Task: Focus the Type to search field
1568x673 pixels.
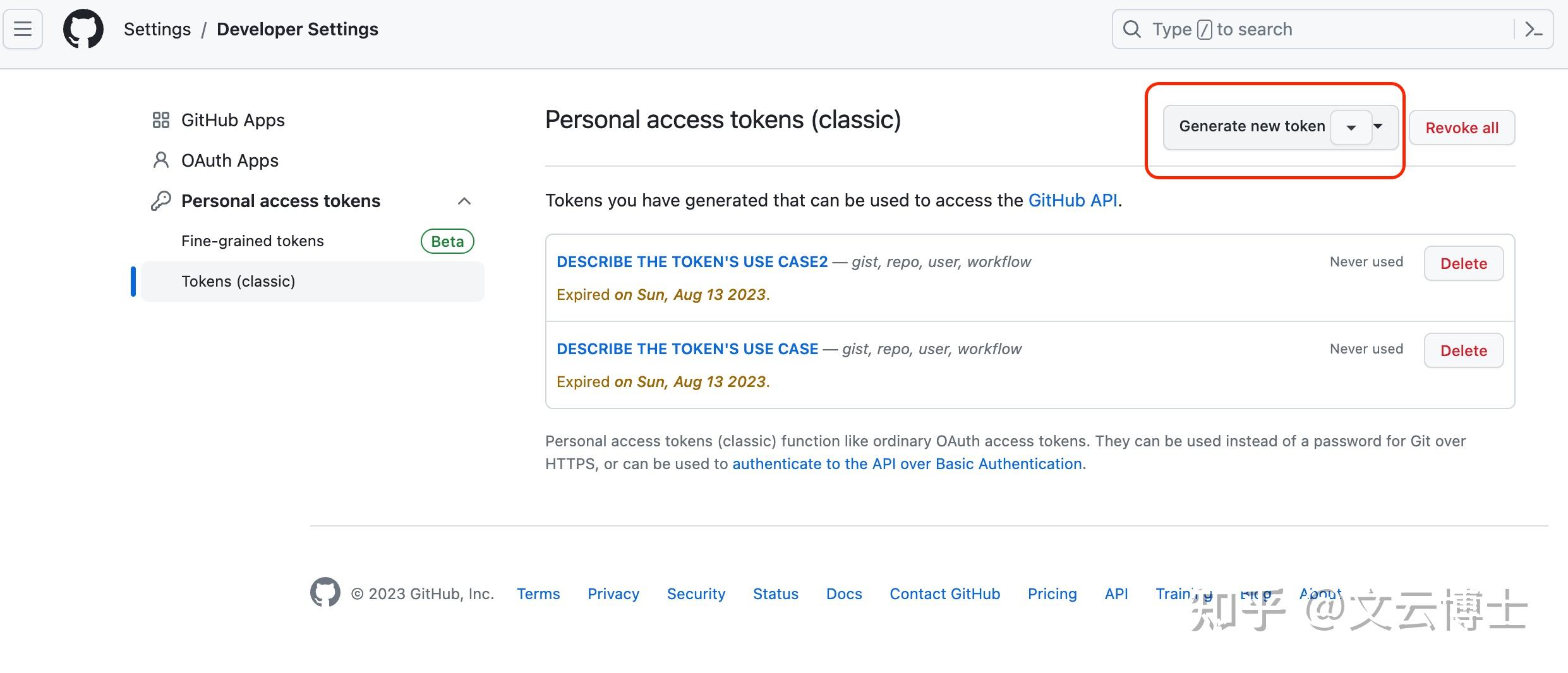Action: [x=1327, y=29]
